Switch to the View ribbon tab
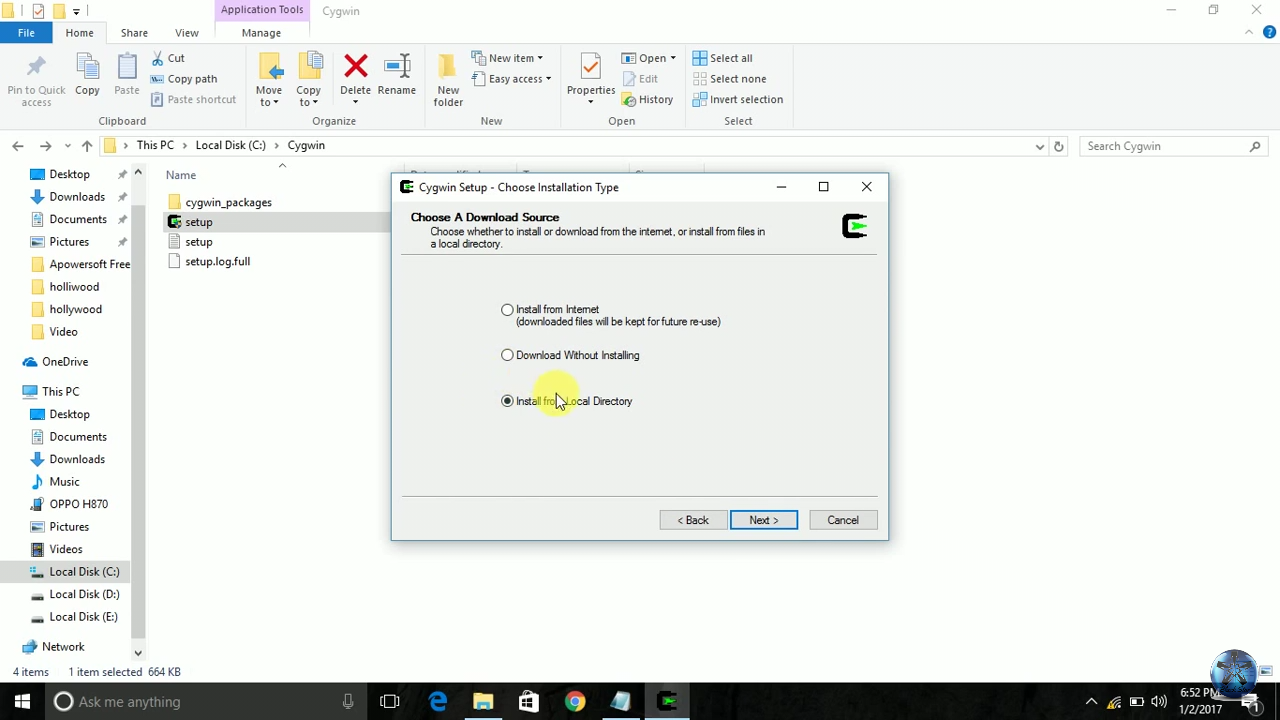This screenshot has width=1280, height=720. point(187,33)
